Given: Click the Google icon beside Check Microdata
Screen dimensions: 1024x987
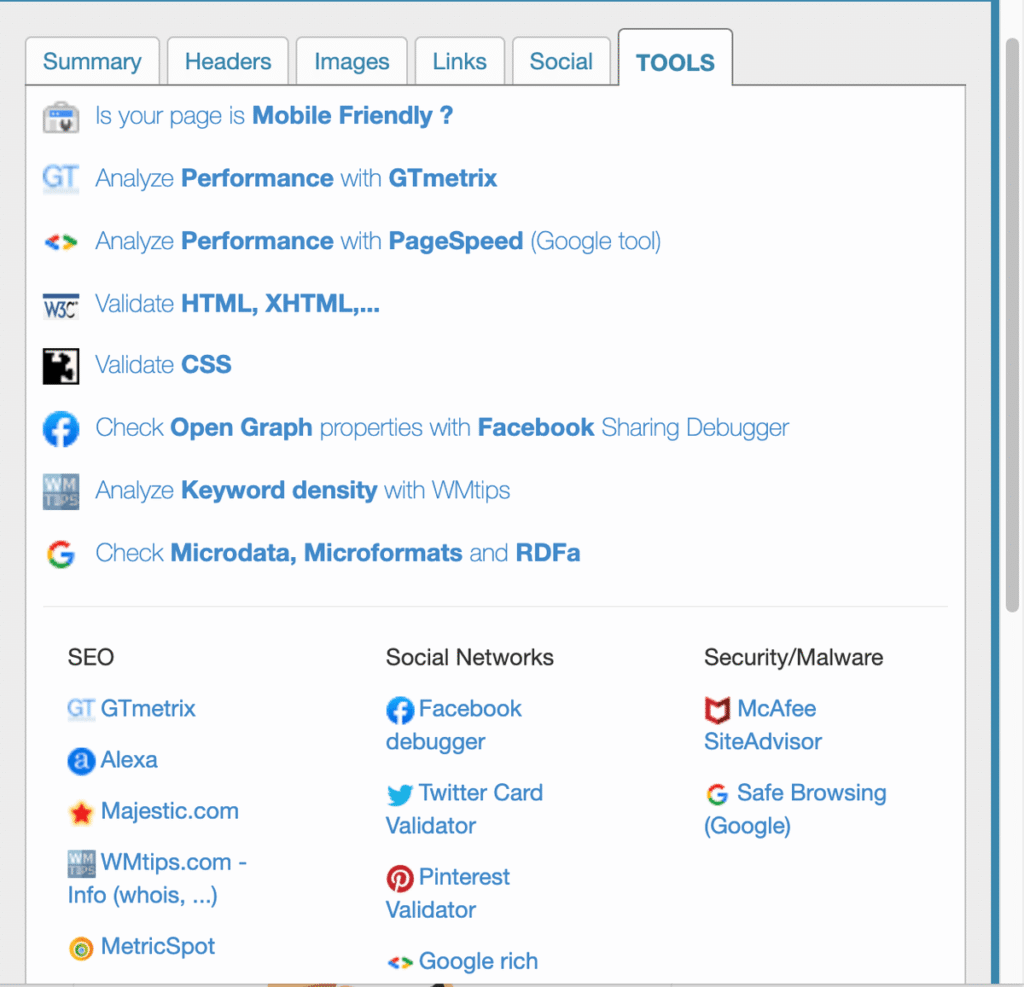Looking at the screenshot, I should (x=61, y=554).
